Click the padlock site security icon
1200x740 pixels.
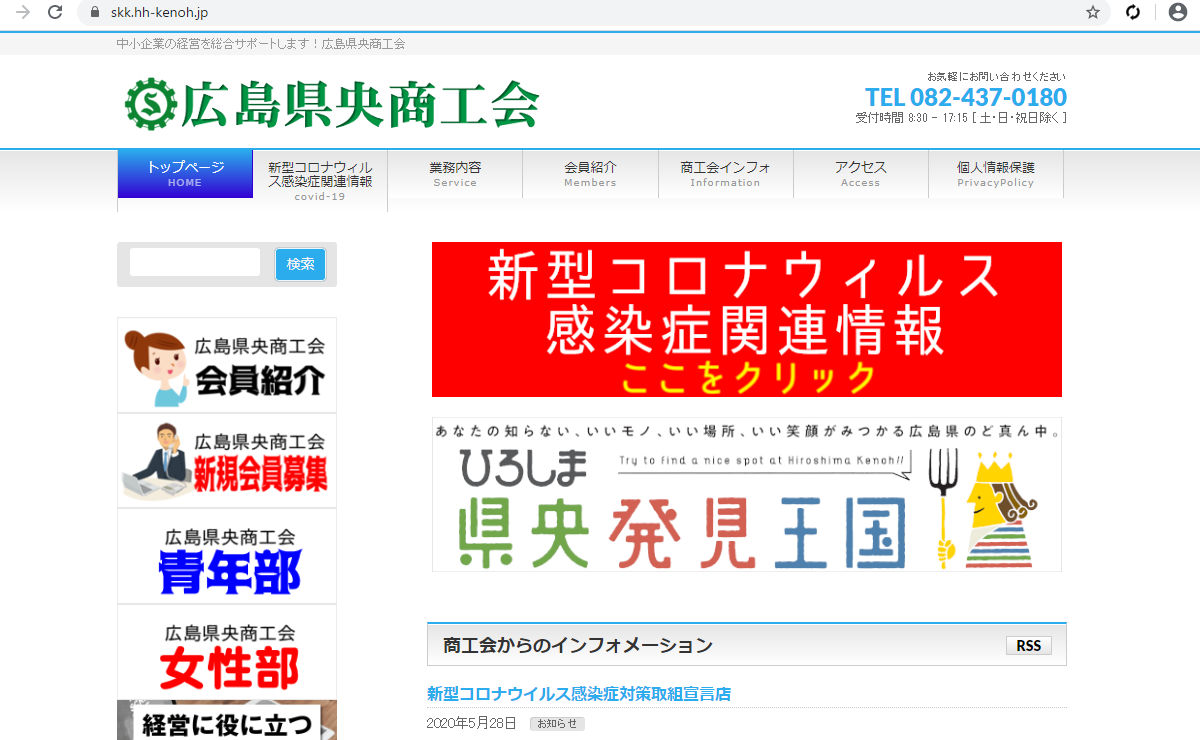click(x=95, y=12)
